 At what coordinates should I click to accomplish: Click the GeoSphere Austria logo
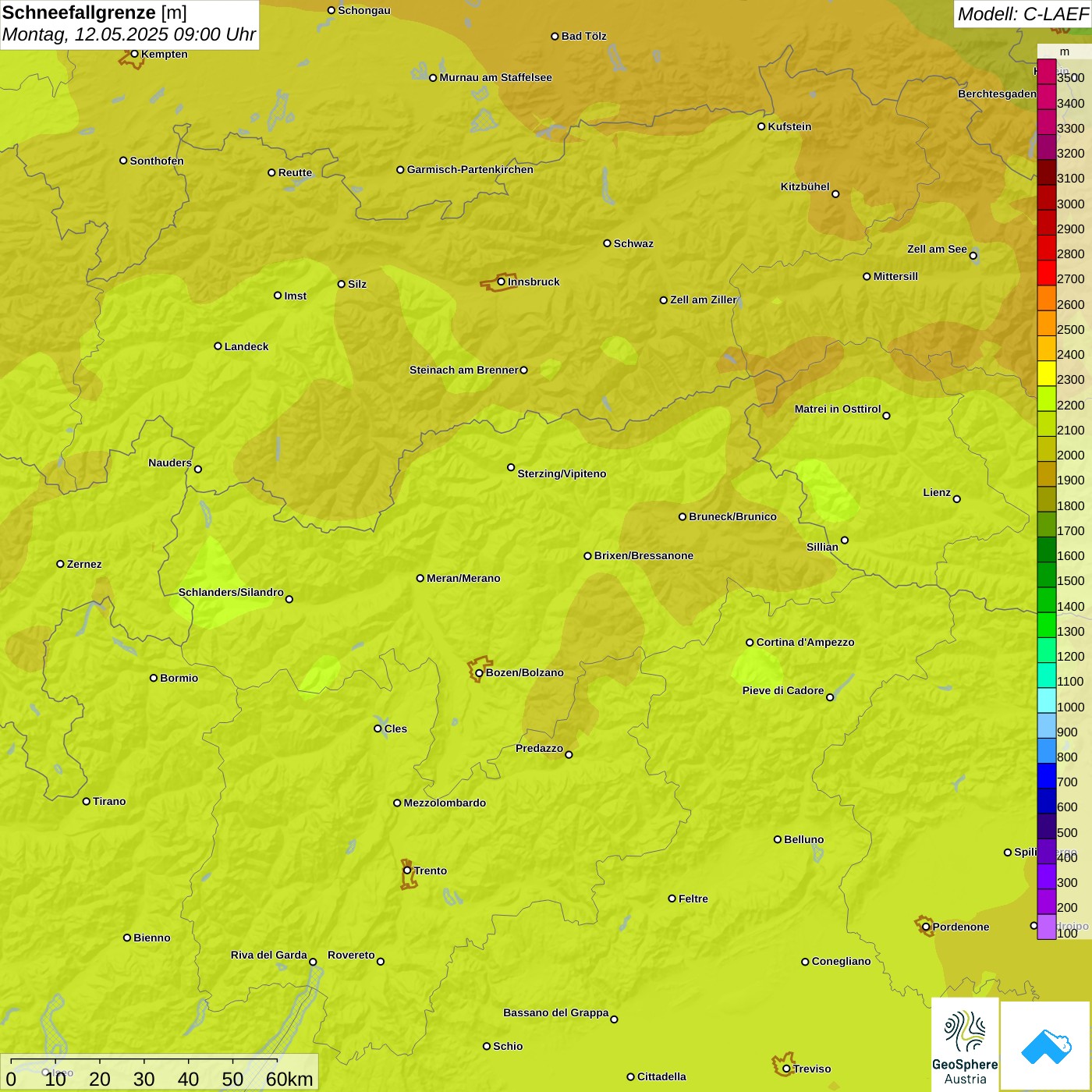(965, 1044)
